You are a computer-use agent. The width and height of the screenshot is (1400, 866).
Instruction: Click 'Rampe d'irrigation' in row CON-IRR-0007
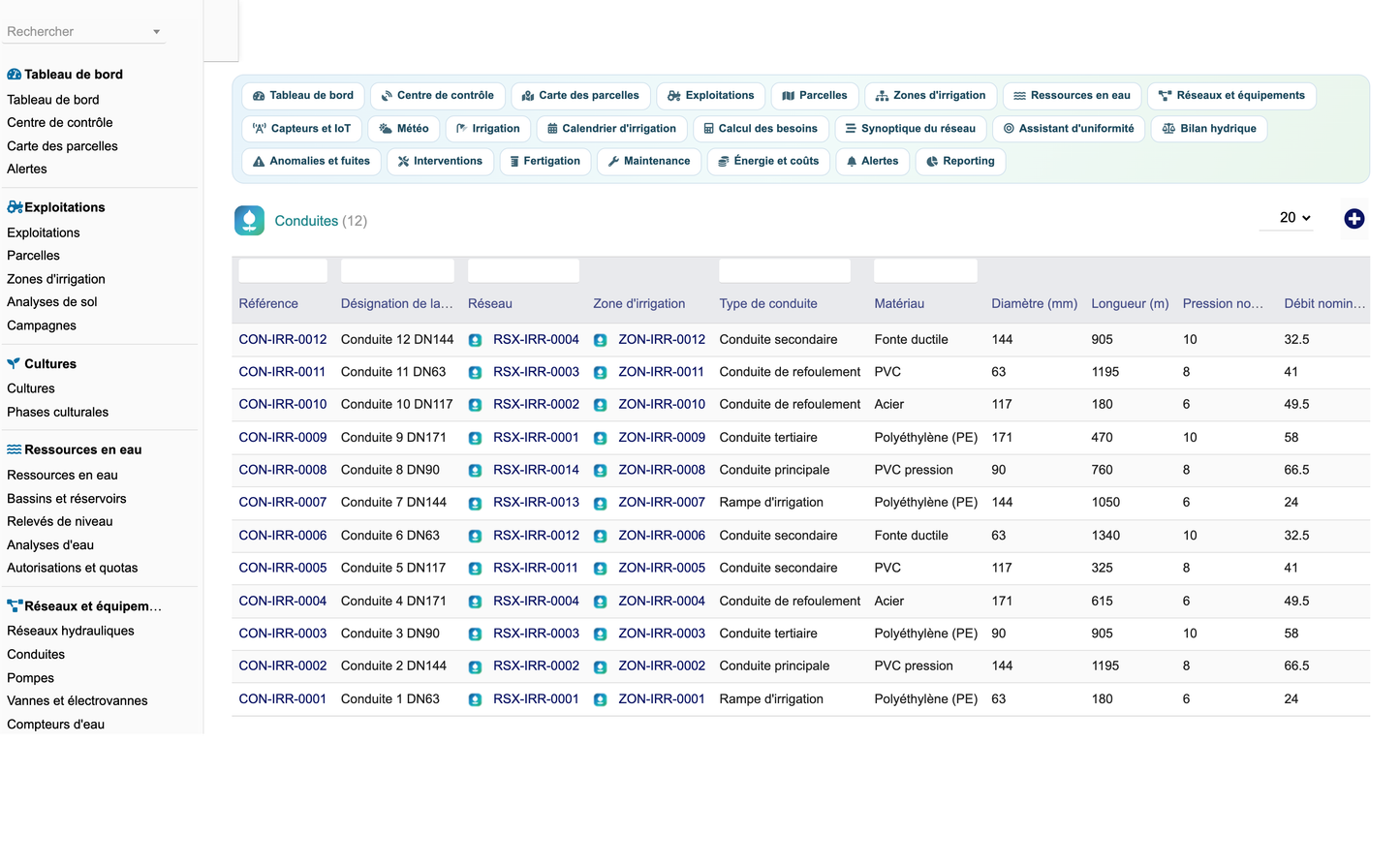771,503
